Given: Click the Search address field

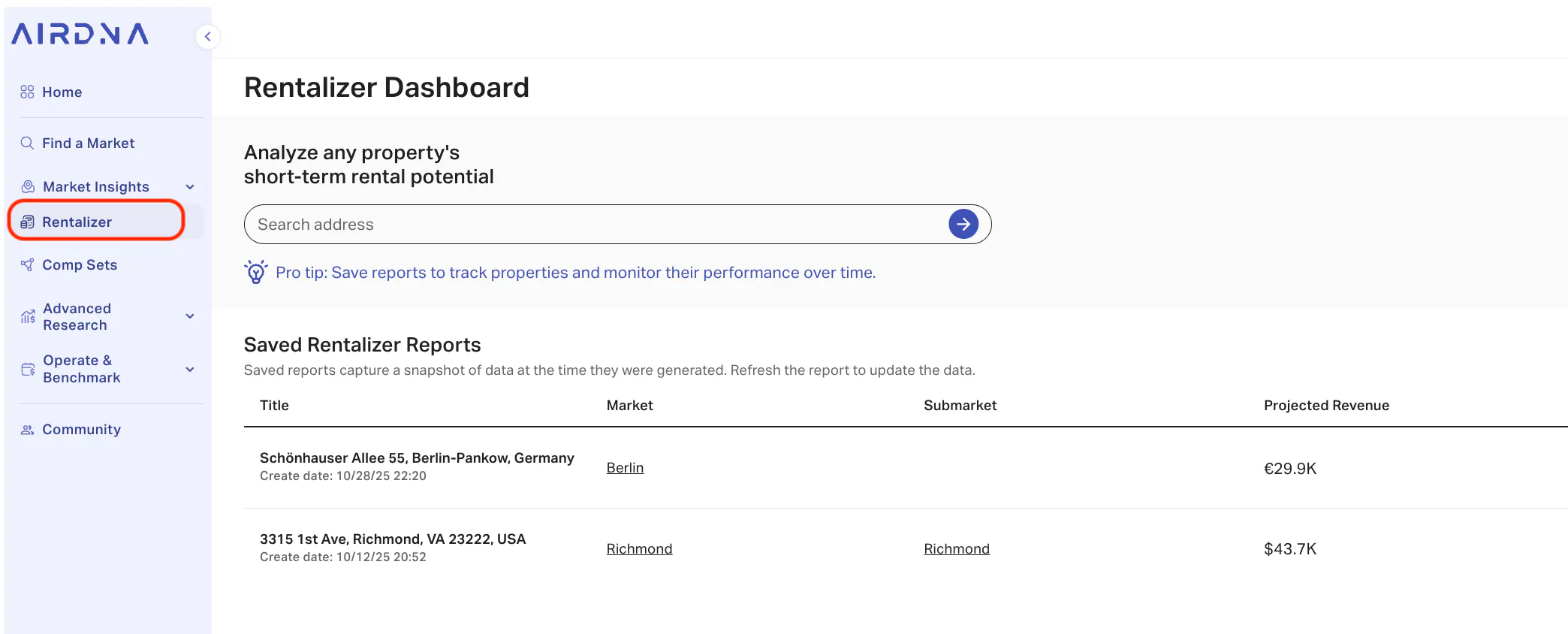Looking at the screenshot, I should 617,224.
